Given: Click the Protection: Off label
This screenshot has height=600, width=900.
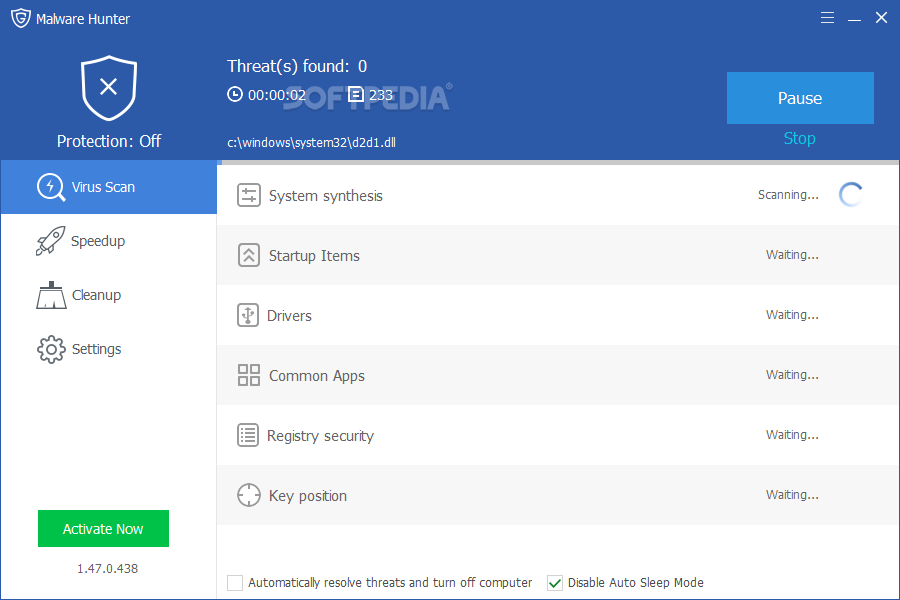Looking at the screenshot, I should tap(109, 141).
